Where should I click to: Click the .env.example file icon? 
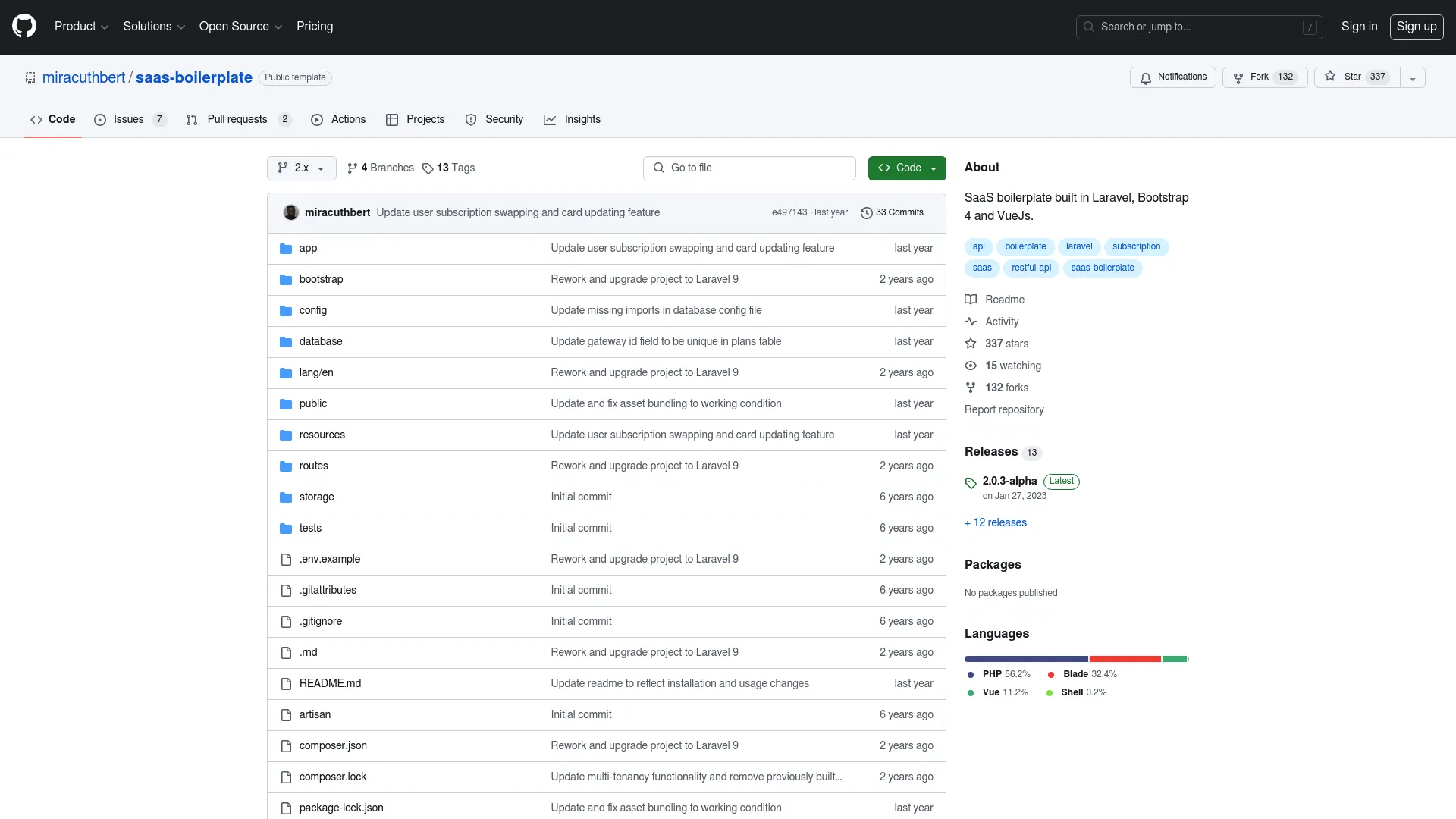(286, 560)
